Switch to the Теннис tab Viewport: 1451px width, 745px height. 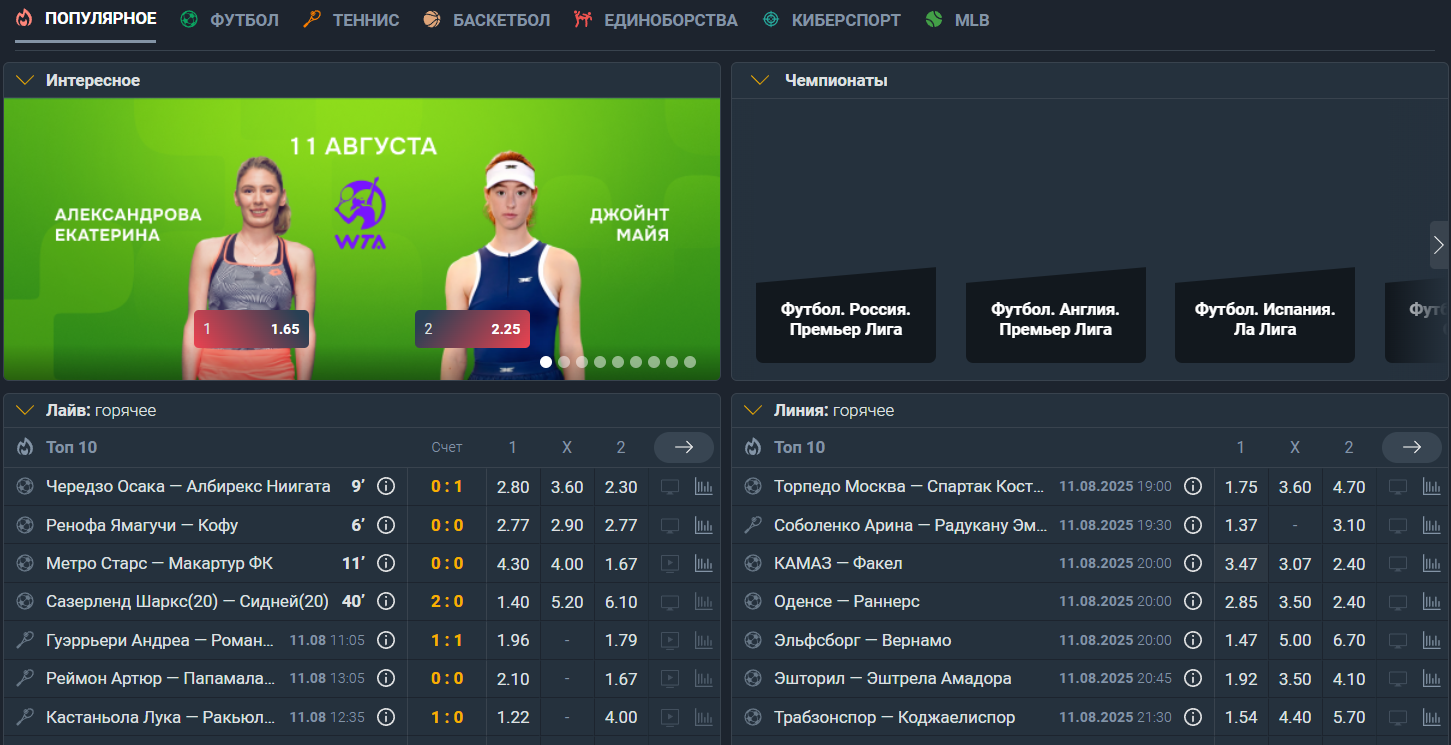click(351, 20)
